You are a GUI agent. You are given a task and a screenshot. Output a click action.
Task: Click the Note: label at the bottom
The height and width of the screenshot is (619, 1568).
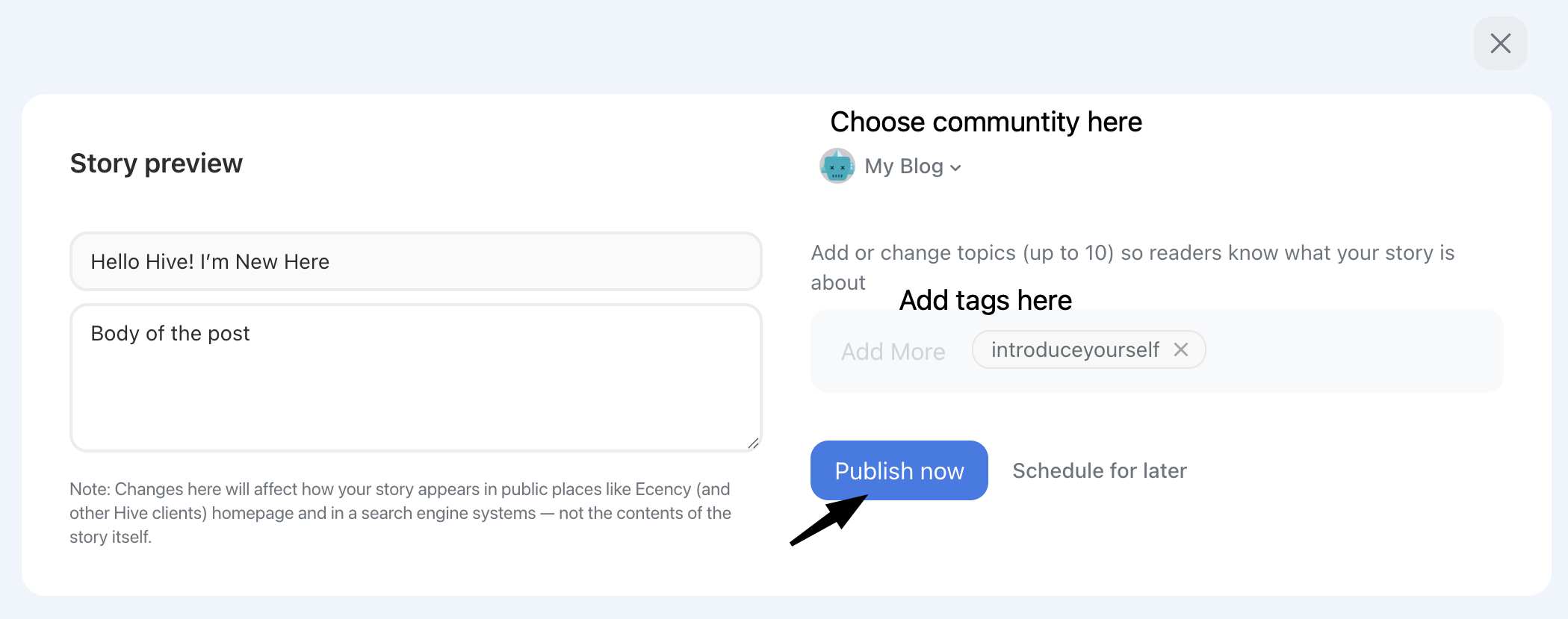(90, 489)
